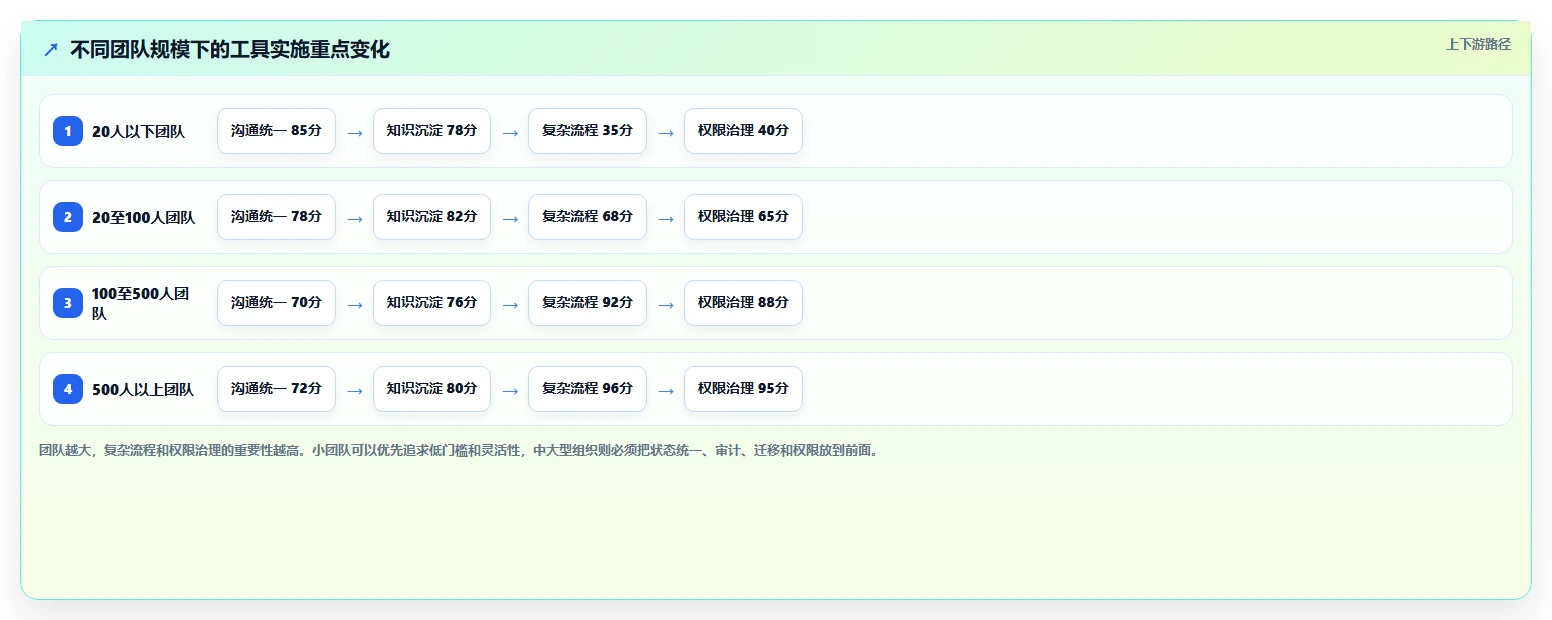Select the 复杂流程 35分 chip

coord(587,131)
